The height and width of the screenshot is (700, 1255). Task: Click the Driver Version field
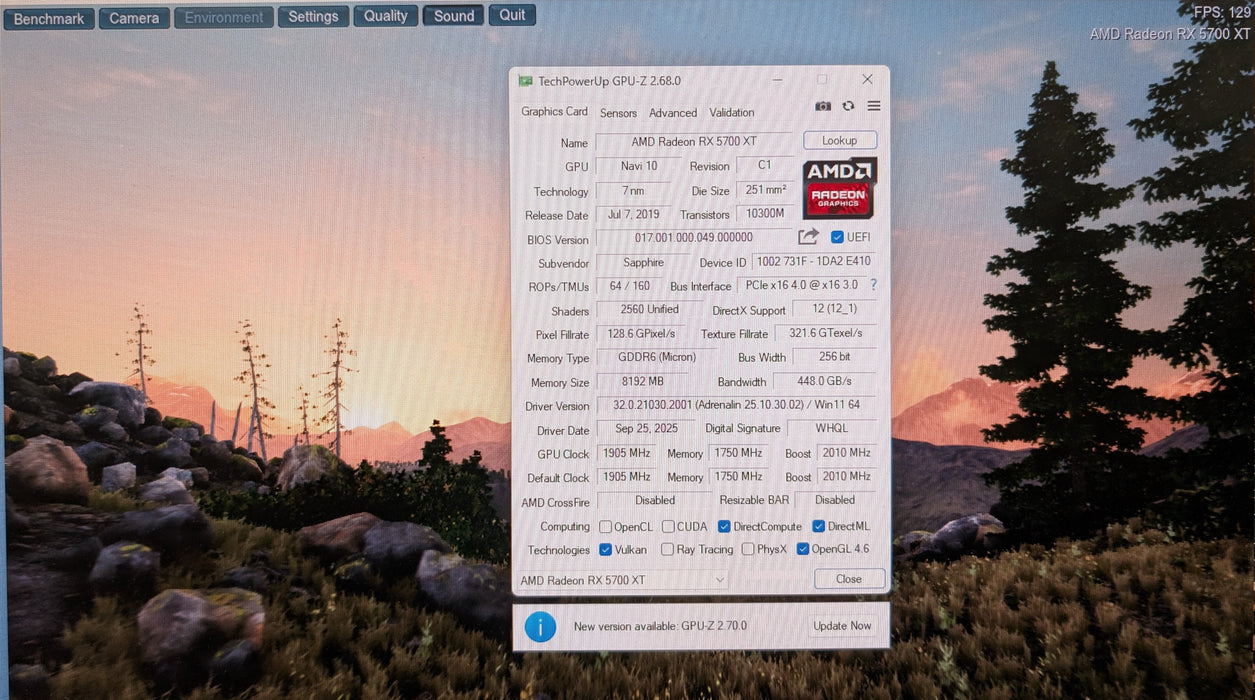(x=735, y=405)
